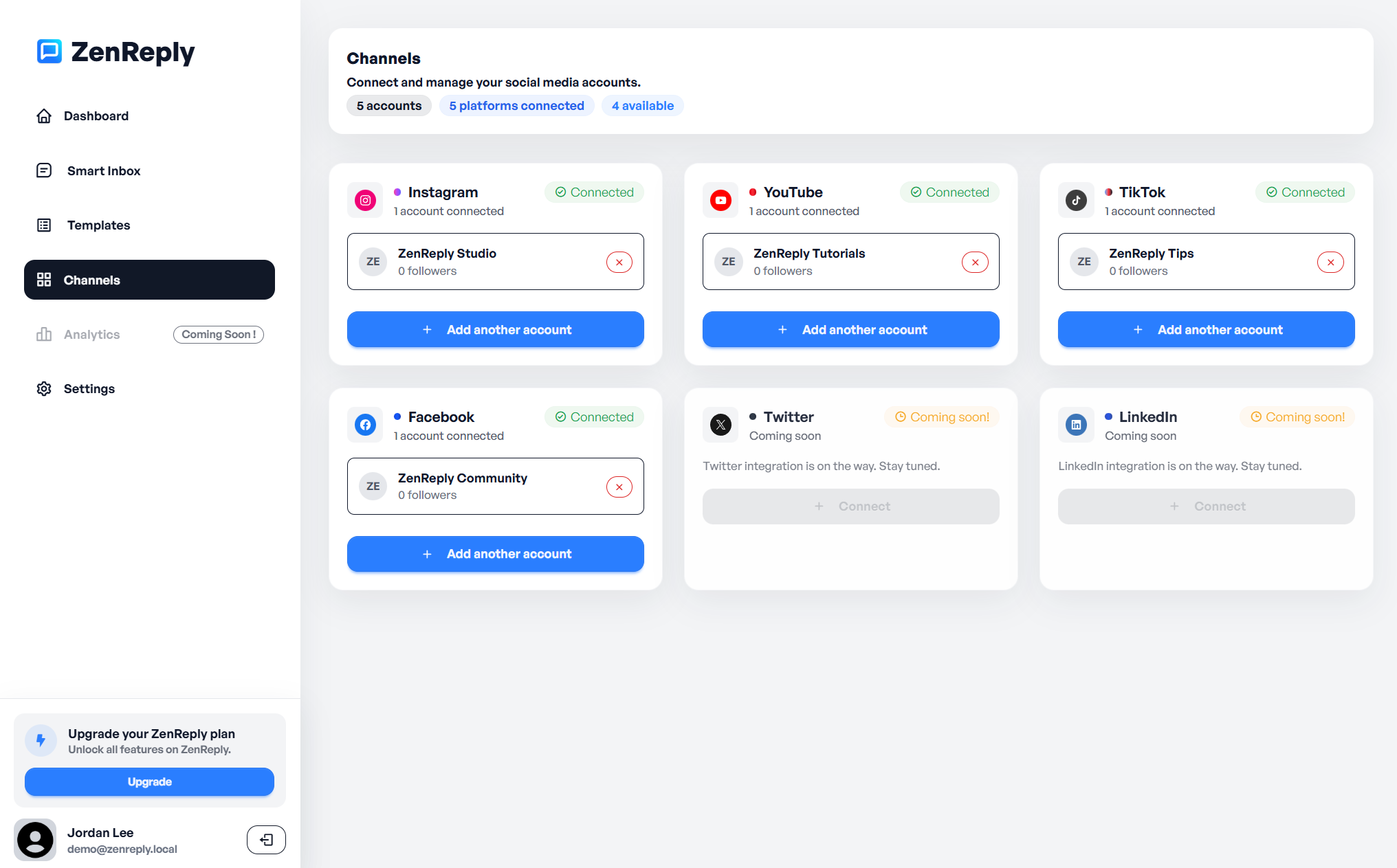
Task: Click Jordan Lee's profile avatar
Action: click(35, 839)
